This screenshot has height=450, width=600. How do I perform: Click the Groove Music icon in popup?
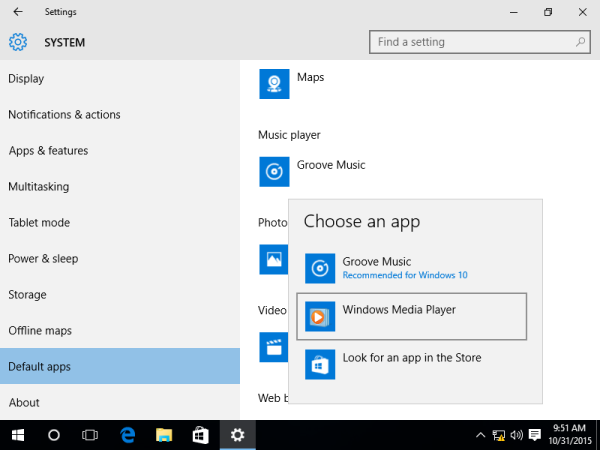coord(320,268)
